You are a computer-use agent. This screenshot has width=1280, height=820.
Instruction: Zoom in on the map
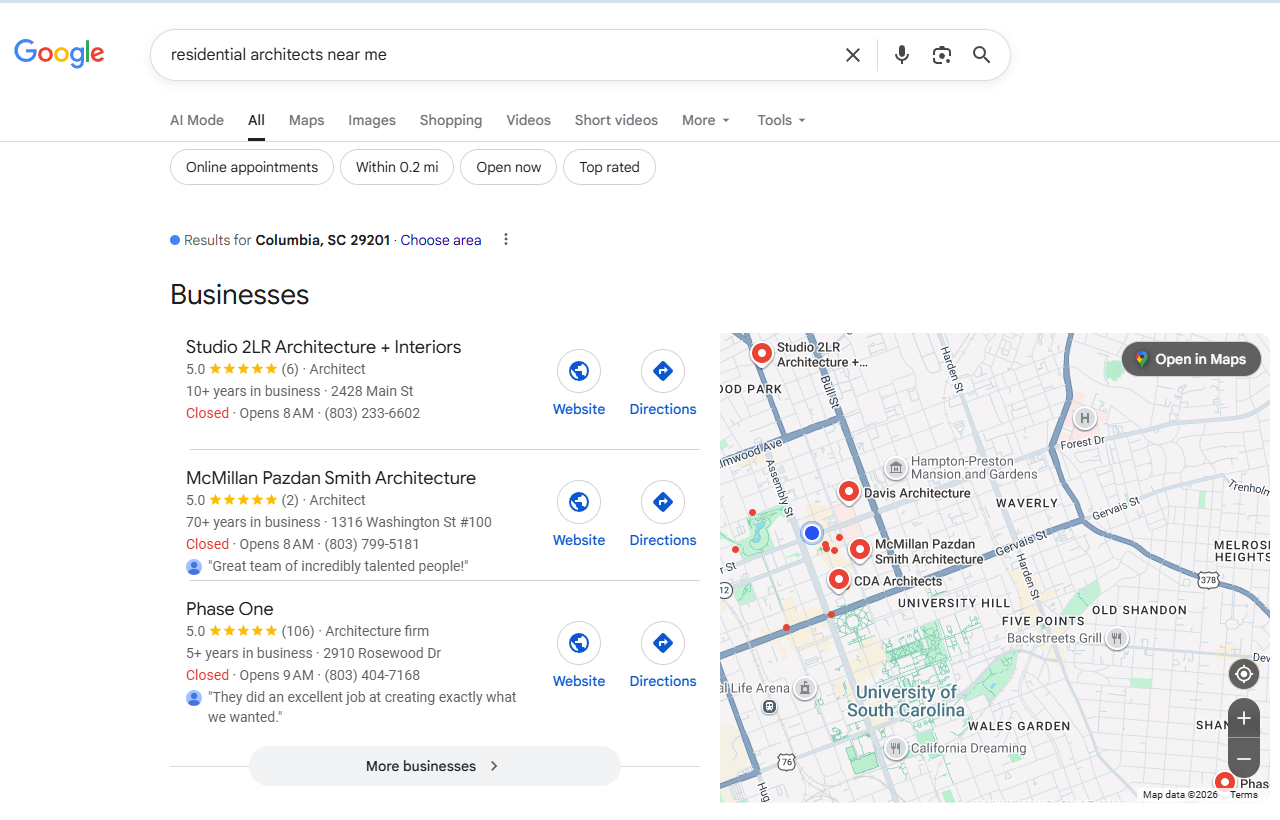pos(1244,718)
